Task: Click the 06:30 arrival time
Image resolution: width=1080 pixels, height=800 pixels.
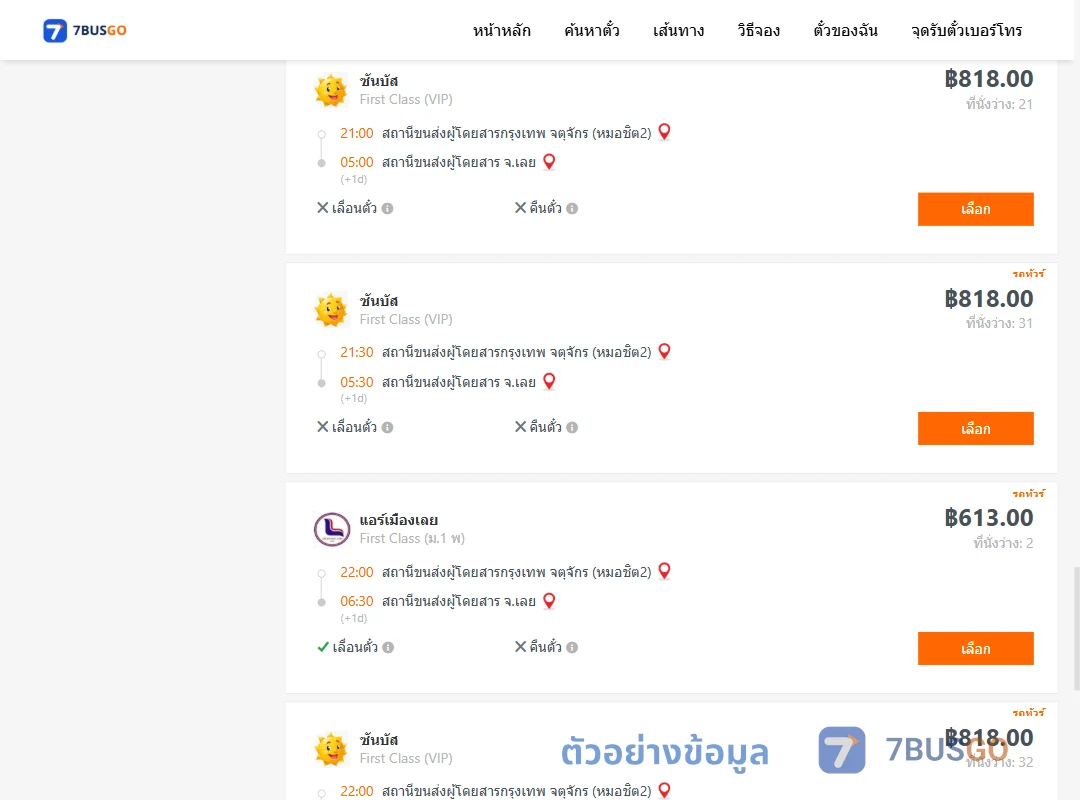Action: 357,602
